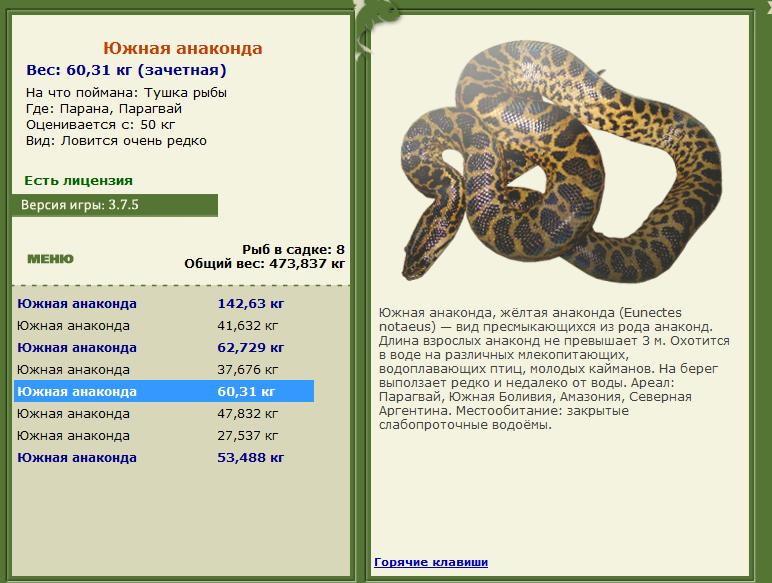Image resolution: width=772 pixels, height=583 pixels.
Task: Click the yellow anaconda picture
Action: 559,162
